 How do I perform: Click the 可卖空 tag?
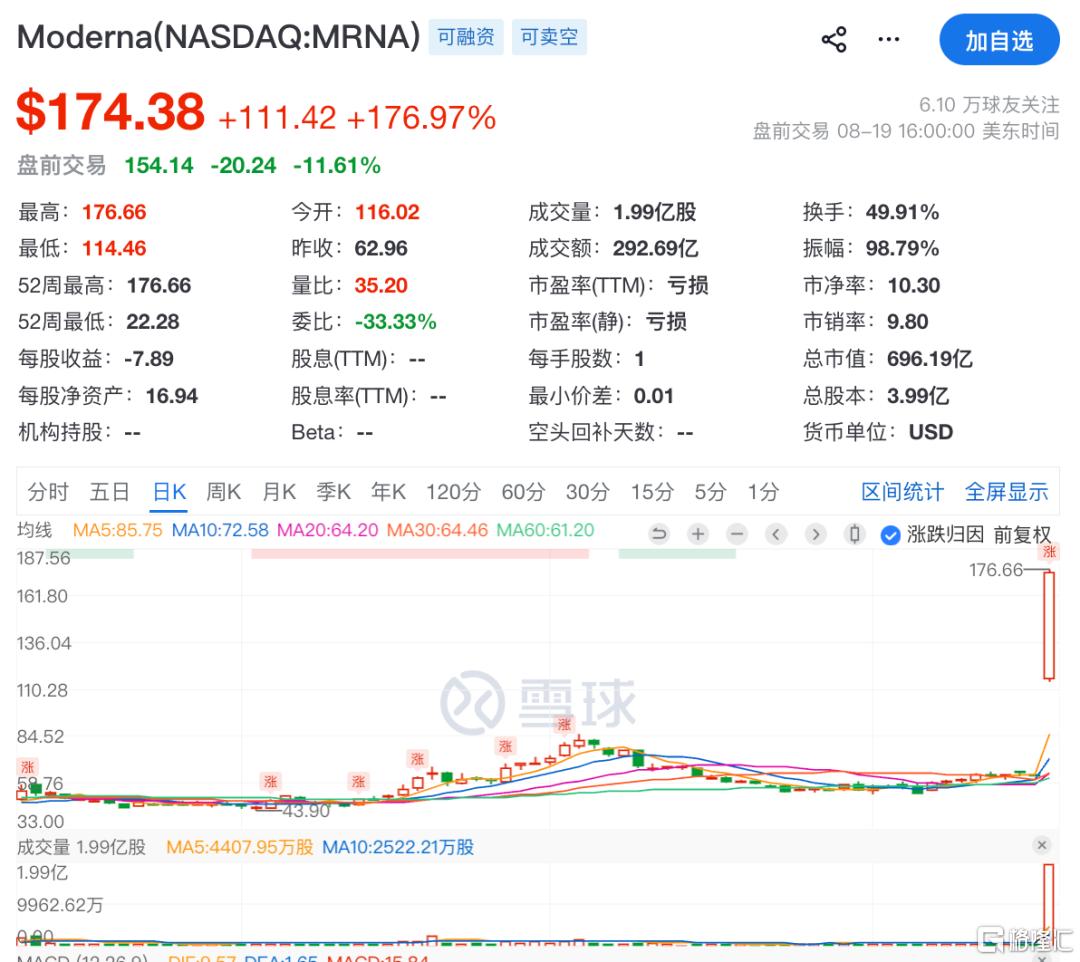point(549,36)
